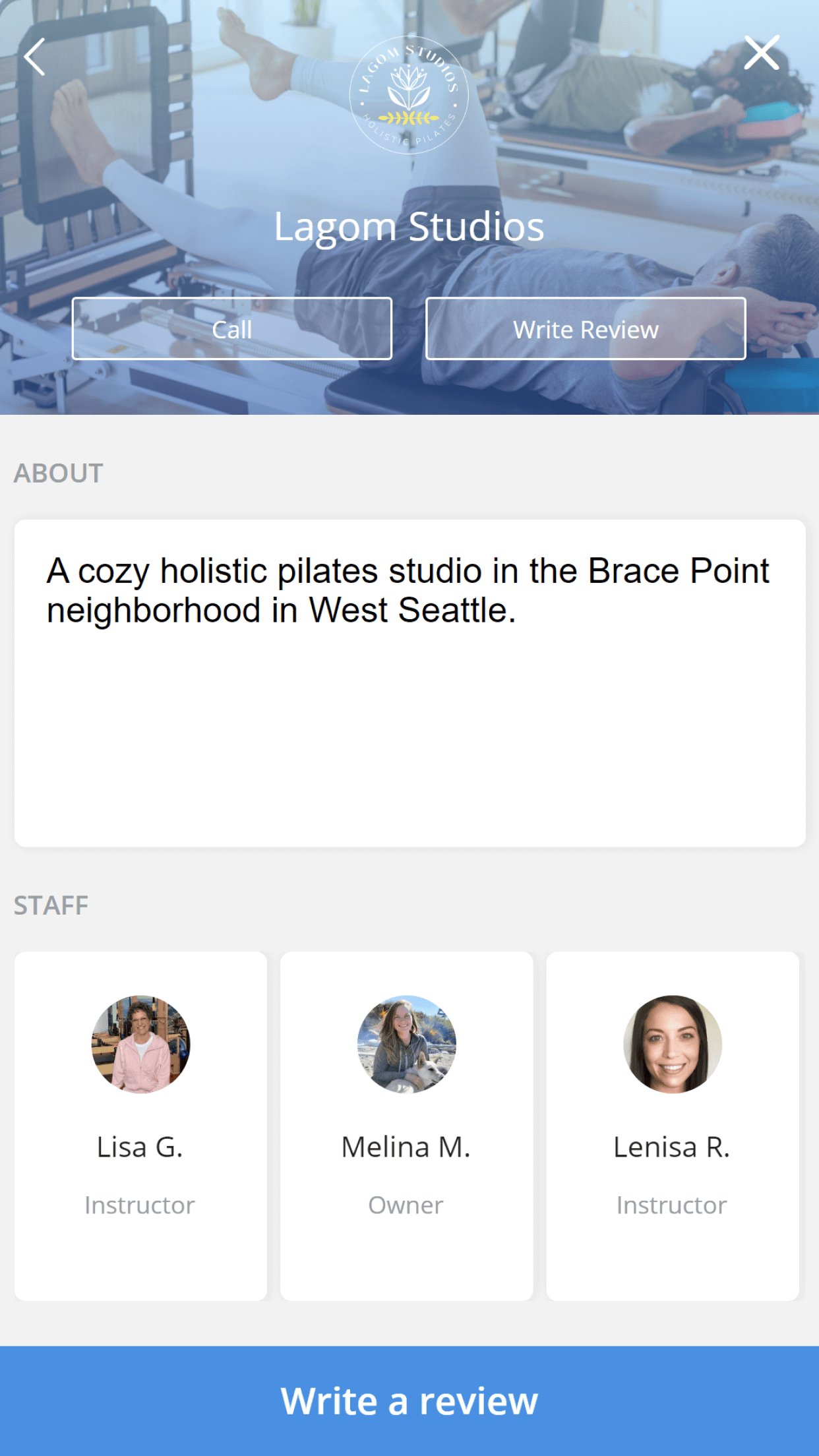
Task: Select the Lagom Studios circular logo
Action: click(409, 96)
